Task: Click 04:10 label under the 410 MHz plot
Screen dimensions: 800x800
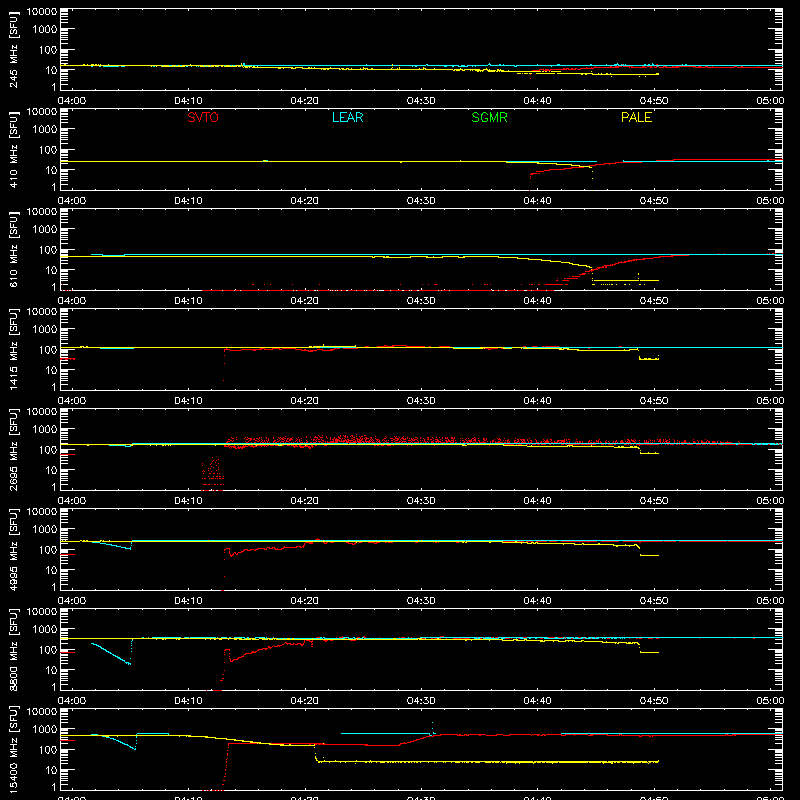Action: tap(188, 201)
